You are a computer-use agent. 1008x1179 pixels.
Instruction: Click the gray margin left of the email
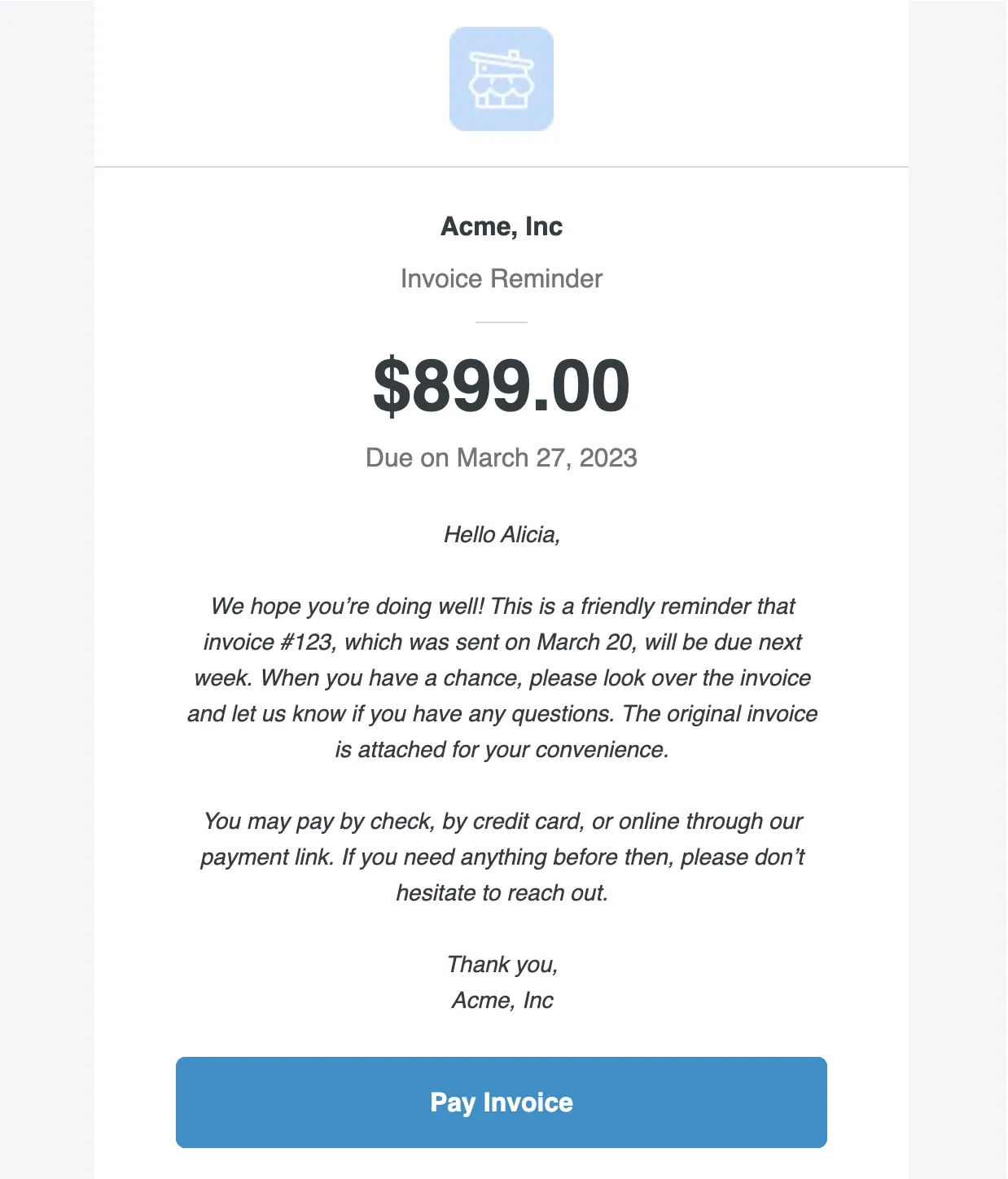click(46, 570)
